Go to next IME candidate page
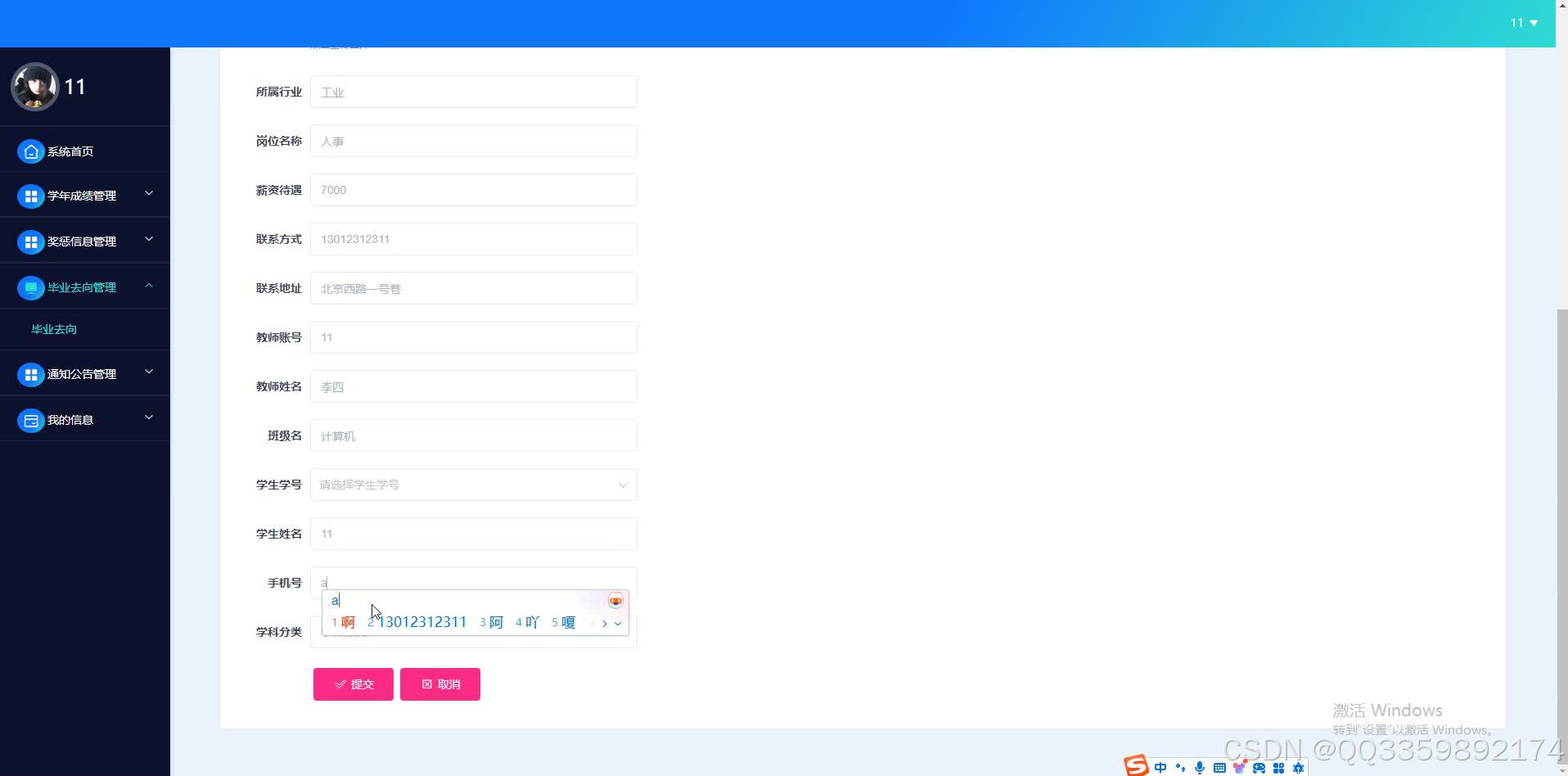1568x776 pixels. (605, 623)
